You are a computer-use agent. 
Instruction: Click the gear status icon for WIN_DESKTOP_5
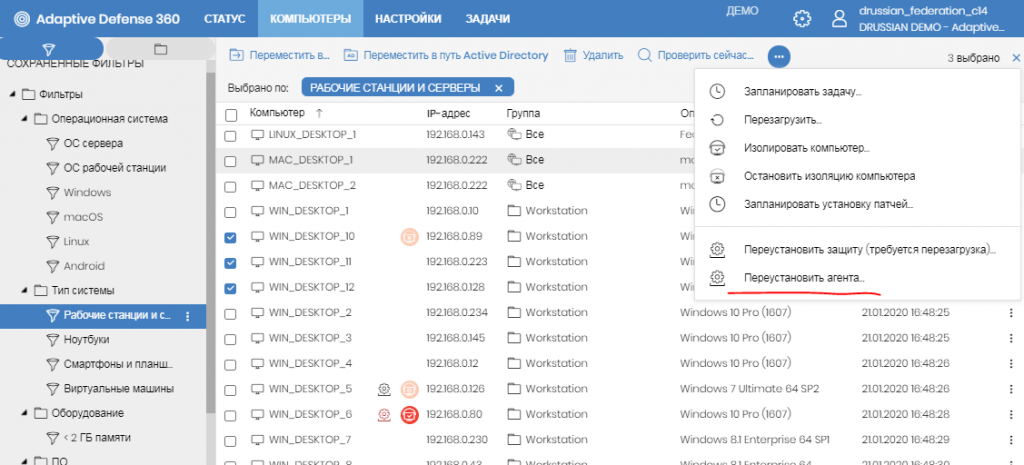[384, 389]
